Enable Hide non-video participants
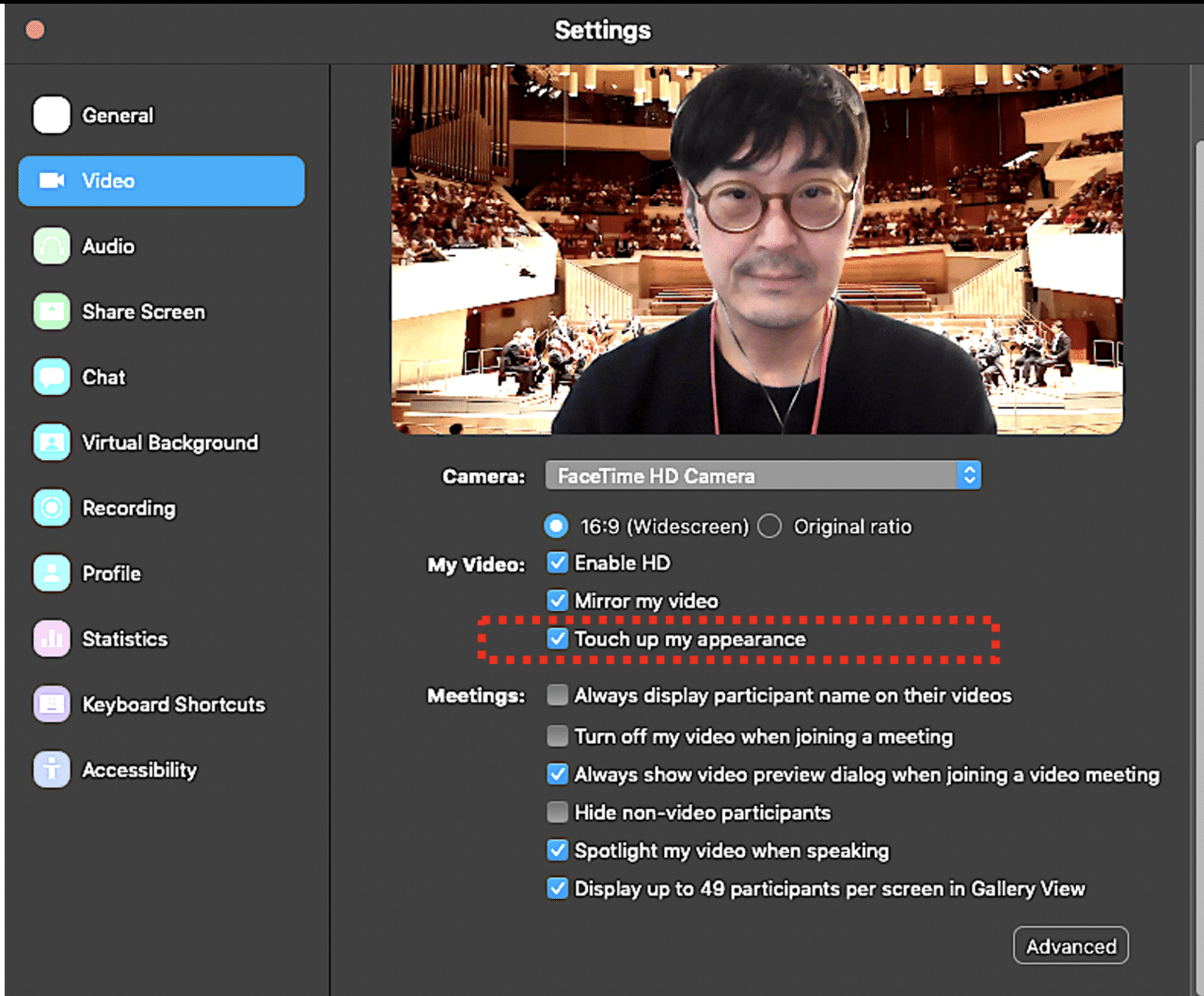Image resolution: width=1204 pixels, height=996 pixels. pyautogui.click(x=558, y=812)
